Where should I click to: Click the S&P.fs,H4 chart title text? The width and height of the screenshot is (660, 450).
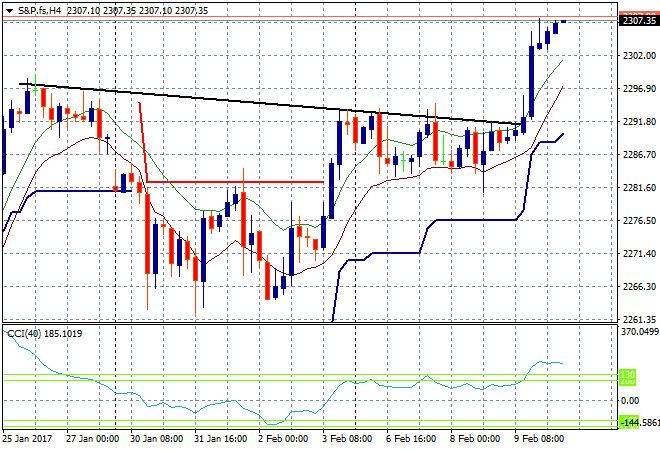[x=40, y=11]
